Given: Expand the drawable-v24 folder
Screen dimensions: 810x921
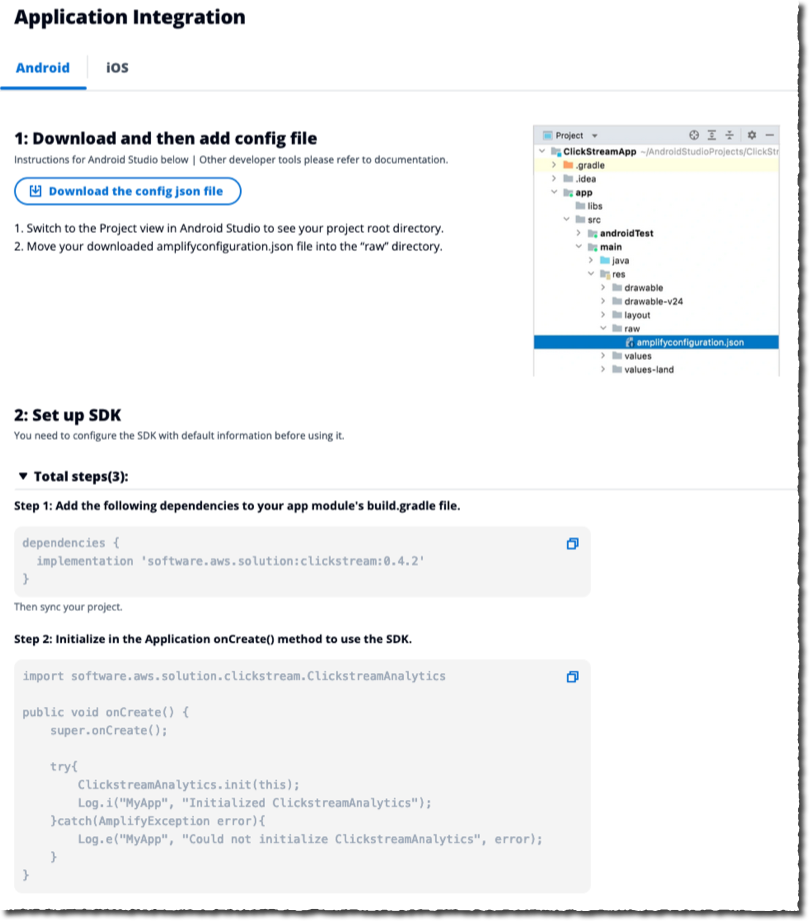Looking at the screenshot, I should click(x=604, y=301).
